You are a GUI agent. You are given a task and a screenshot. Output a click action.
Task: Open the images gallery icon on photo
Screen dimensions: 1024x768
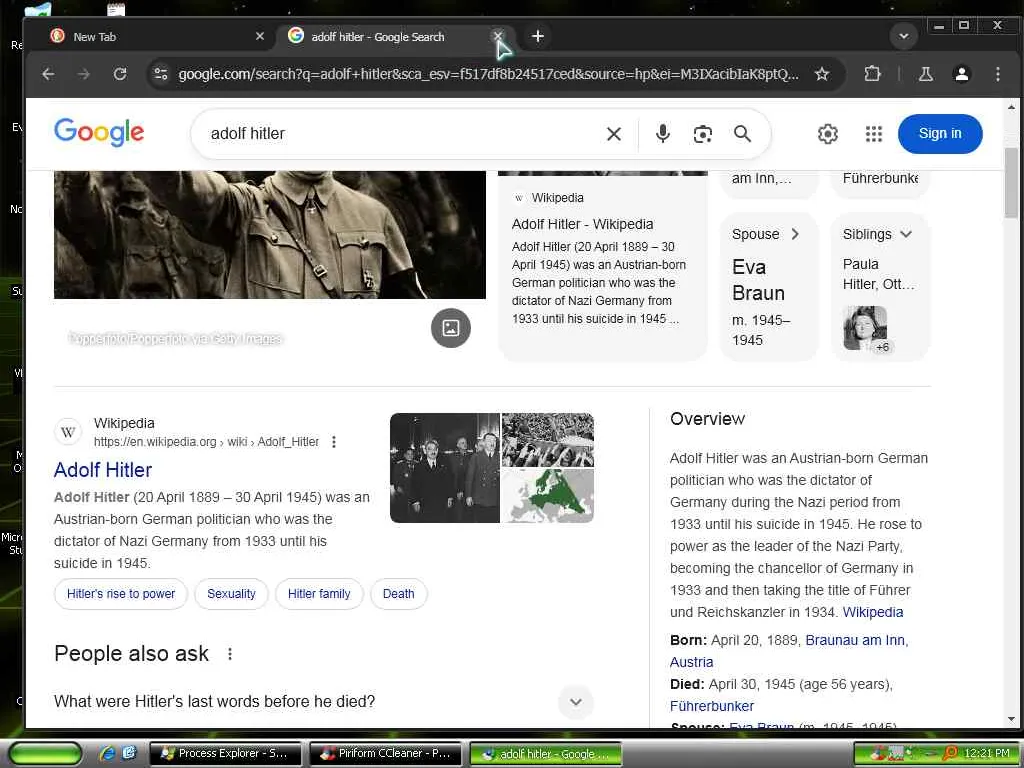pos(451,328)
